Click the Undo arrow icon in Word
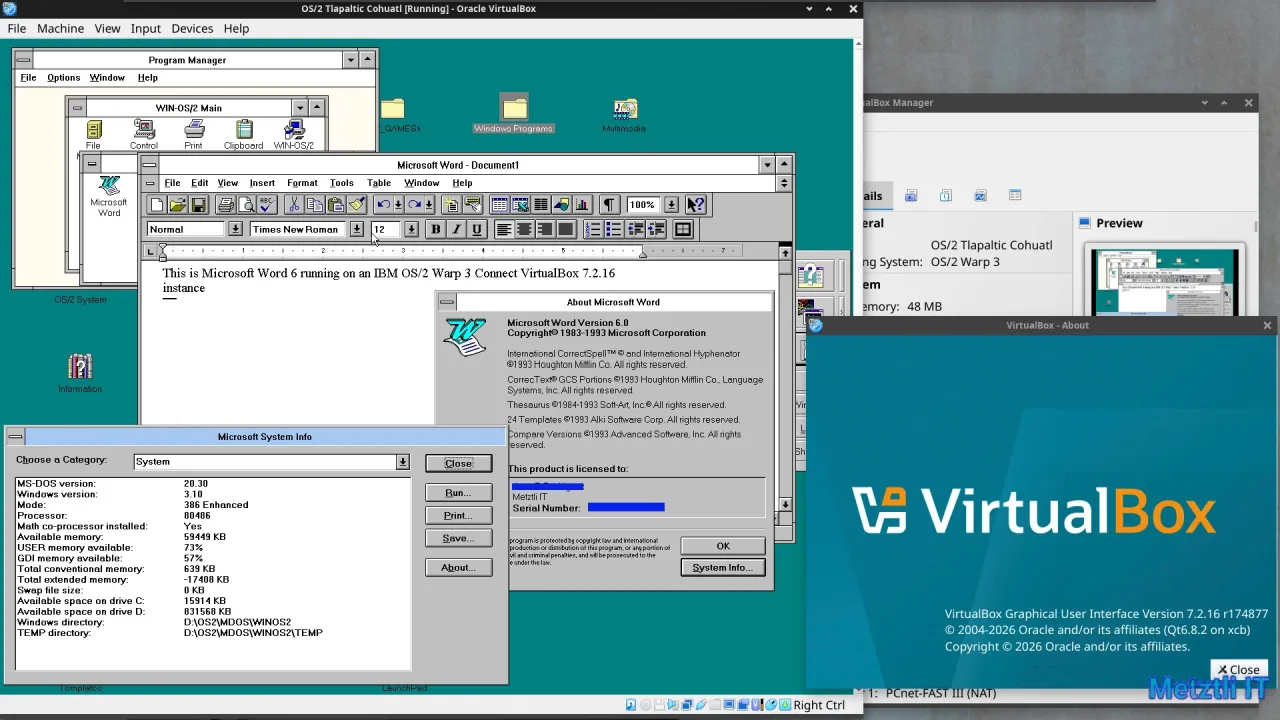1280x720 pixels. [x=383, y=205]
